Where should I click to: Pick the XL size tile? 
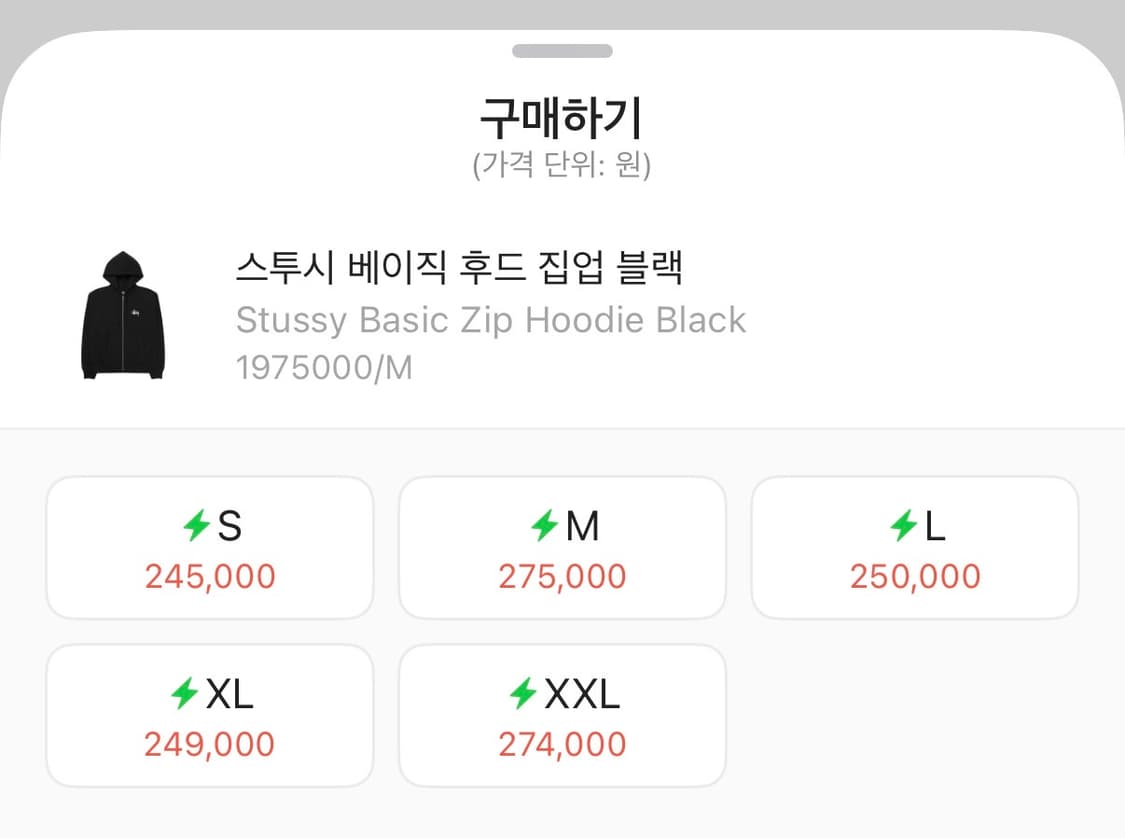click(209, 714)
